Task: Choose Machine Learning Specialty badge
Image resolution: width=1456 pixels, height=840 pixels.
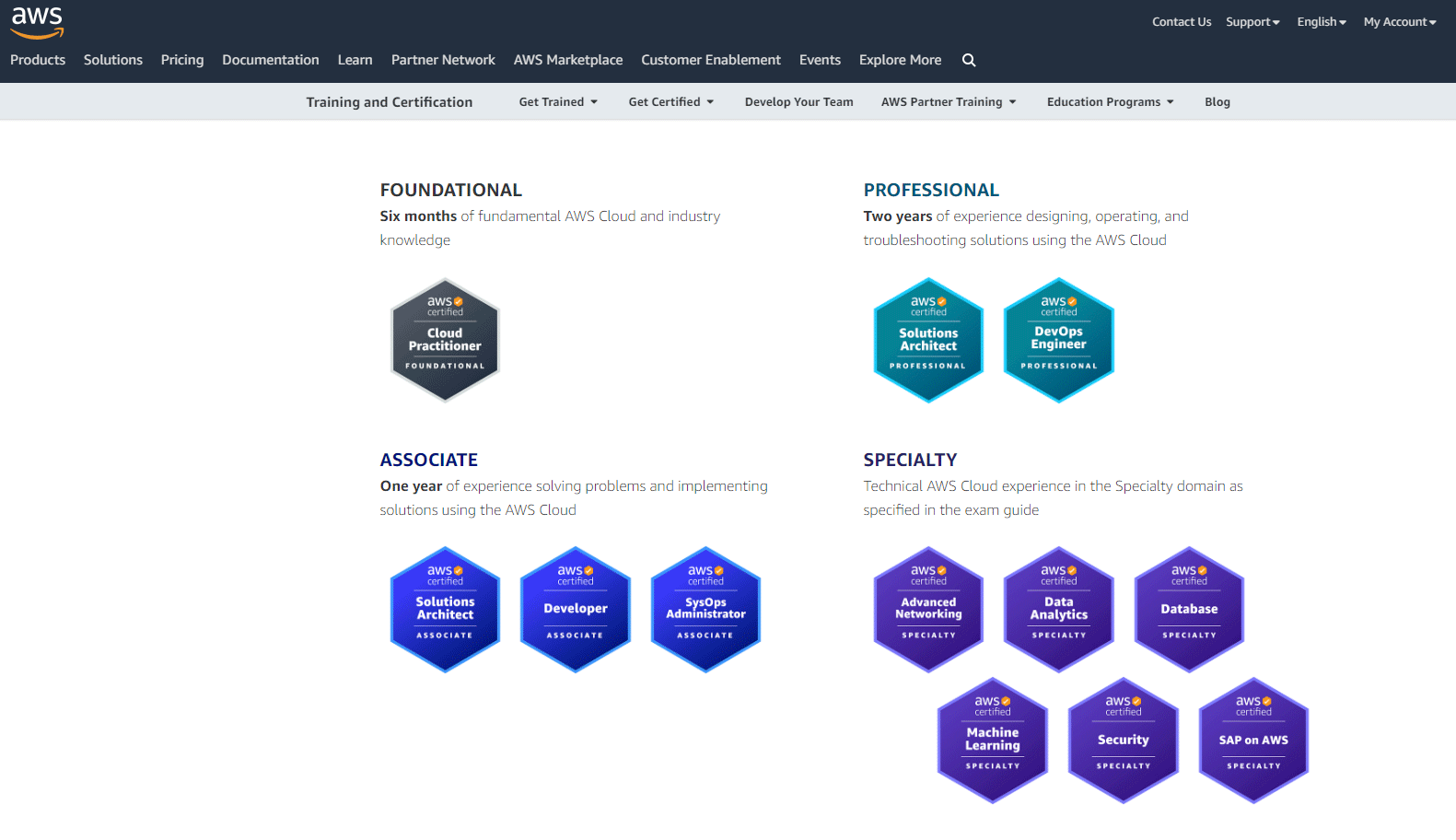Action: (993, 741)
